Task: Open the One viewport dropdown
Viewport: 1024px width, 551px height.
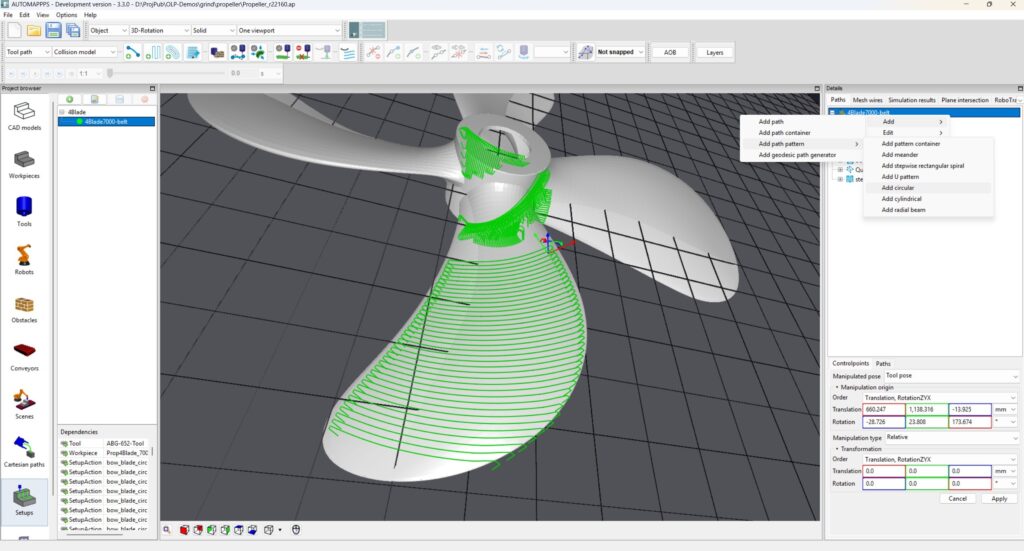Action: [x=289, y=30]
